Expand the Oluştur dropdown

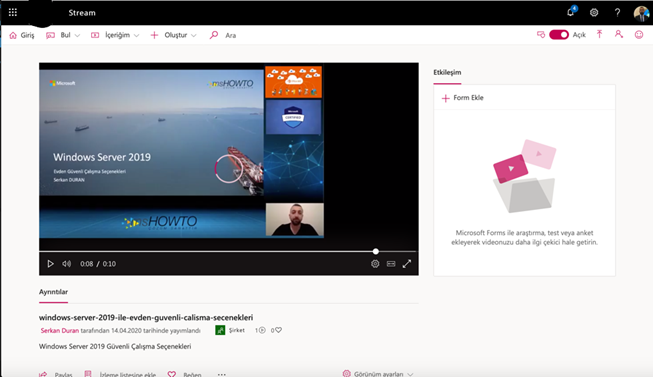(173, 35)
